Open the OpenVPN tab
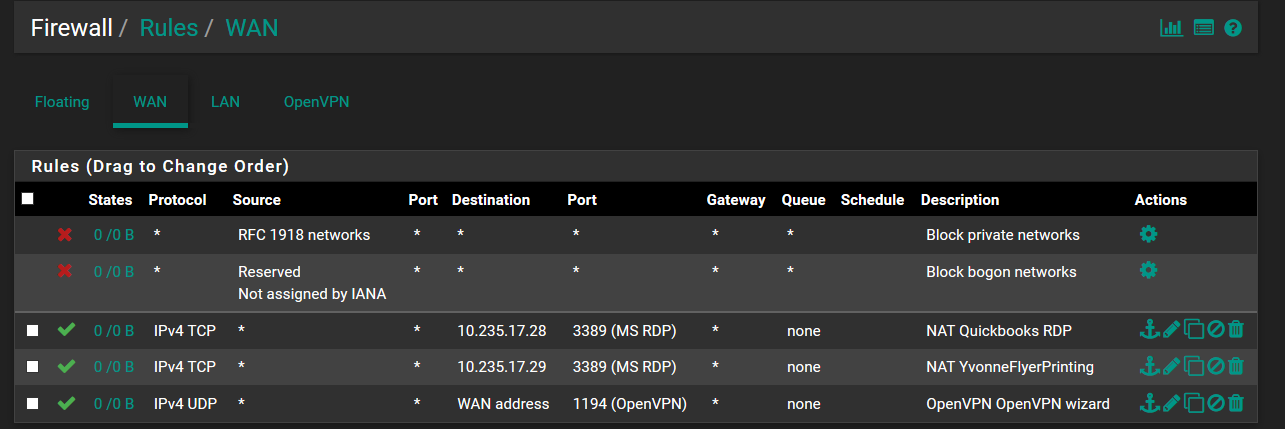This screenshot has width=1285, height=429. click(x=316, y=102)
